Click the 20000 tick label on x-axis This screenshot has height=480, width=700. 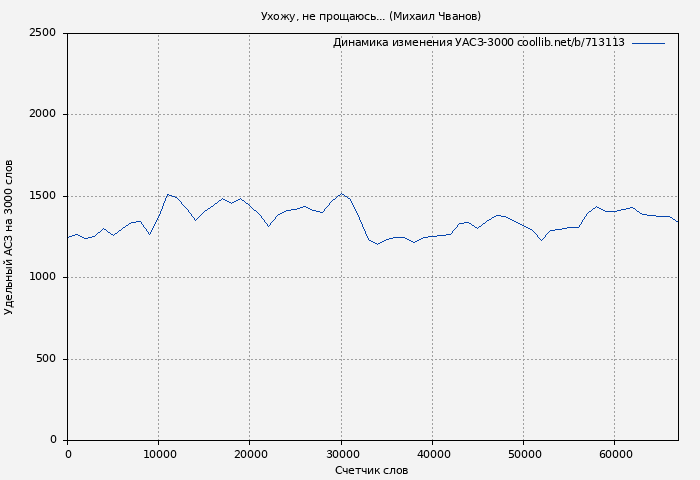(250, 454)
